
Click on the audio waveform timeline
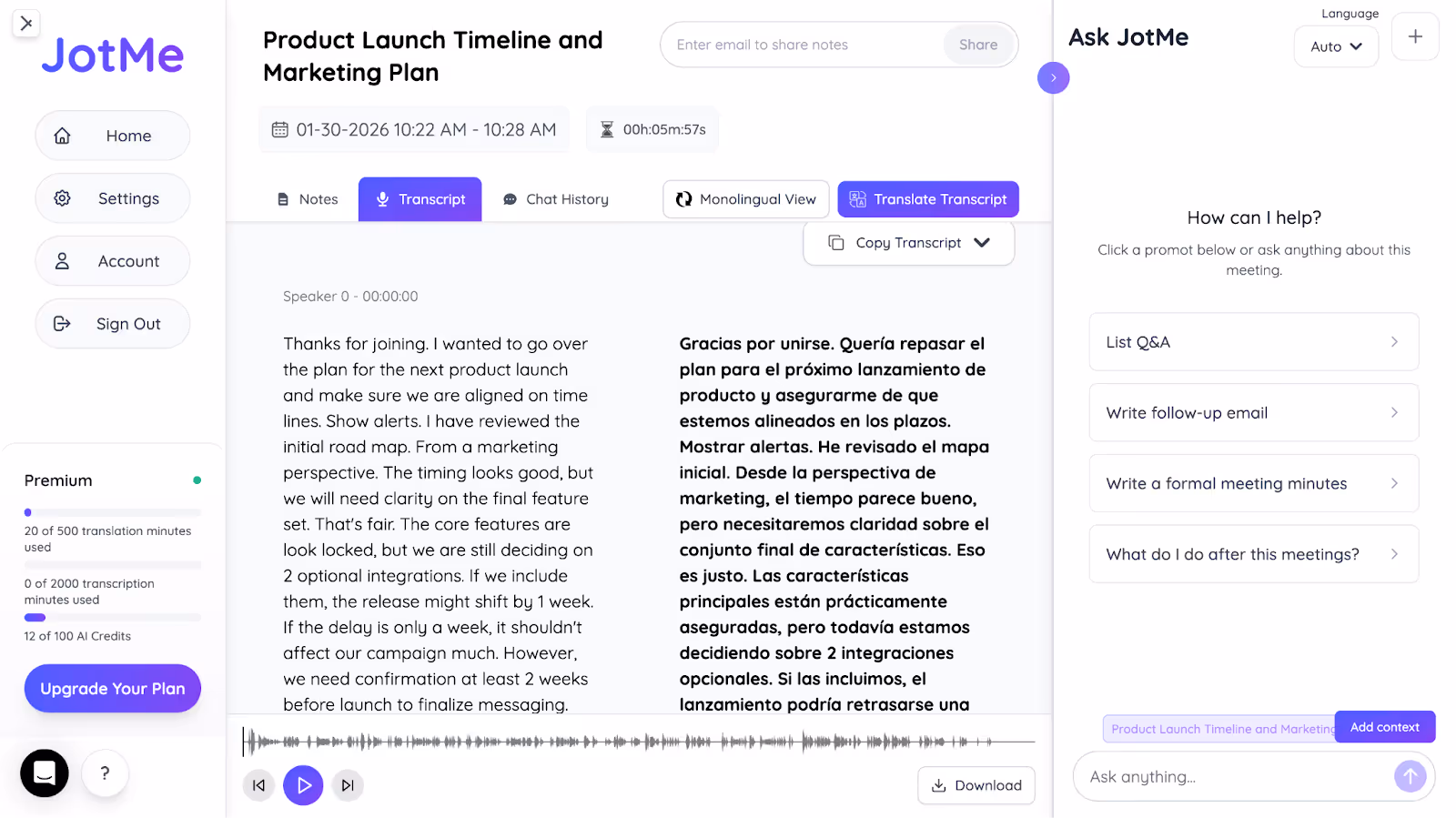tap(639, 742)
